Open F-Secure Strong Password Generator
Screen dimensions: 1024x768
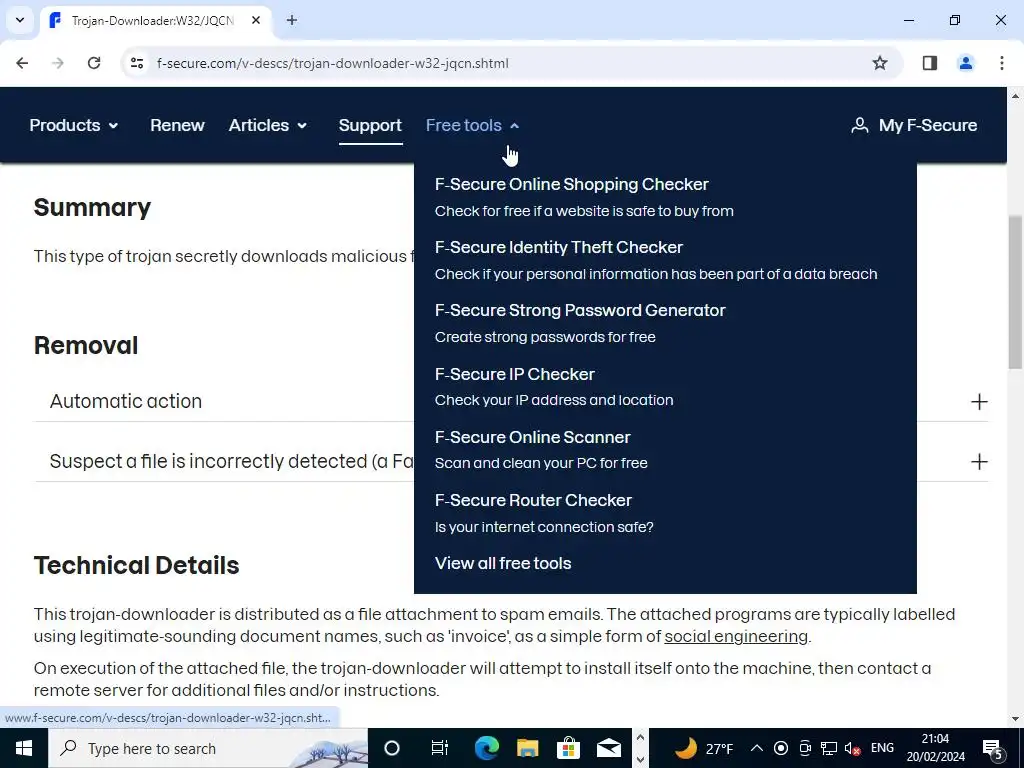tap(580, 310)
